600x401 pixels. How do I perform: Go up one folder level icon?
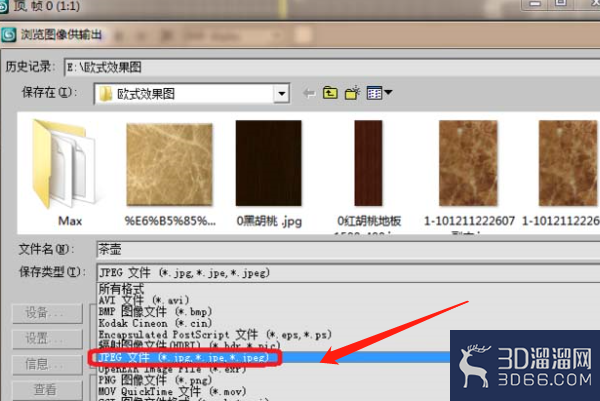pyautogui.click(x=330, y=93)
